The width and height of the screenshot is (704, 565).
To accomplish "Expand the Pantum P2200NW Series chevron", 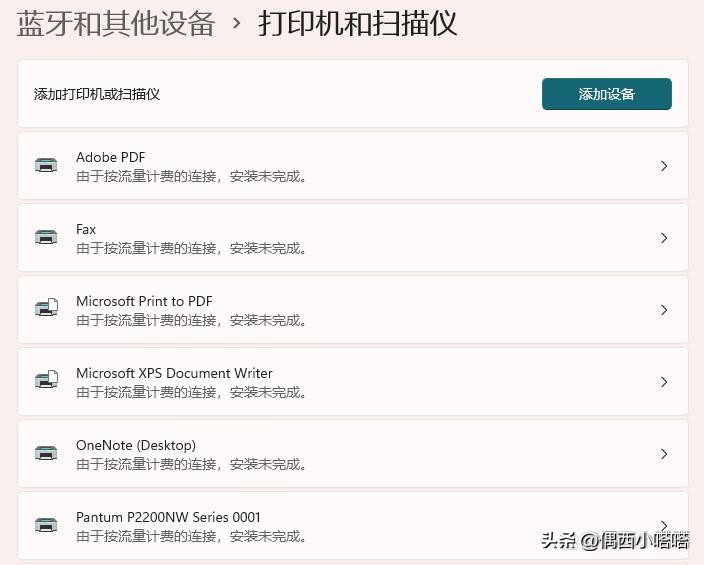I will coord(664,525).
